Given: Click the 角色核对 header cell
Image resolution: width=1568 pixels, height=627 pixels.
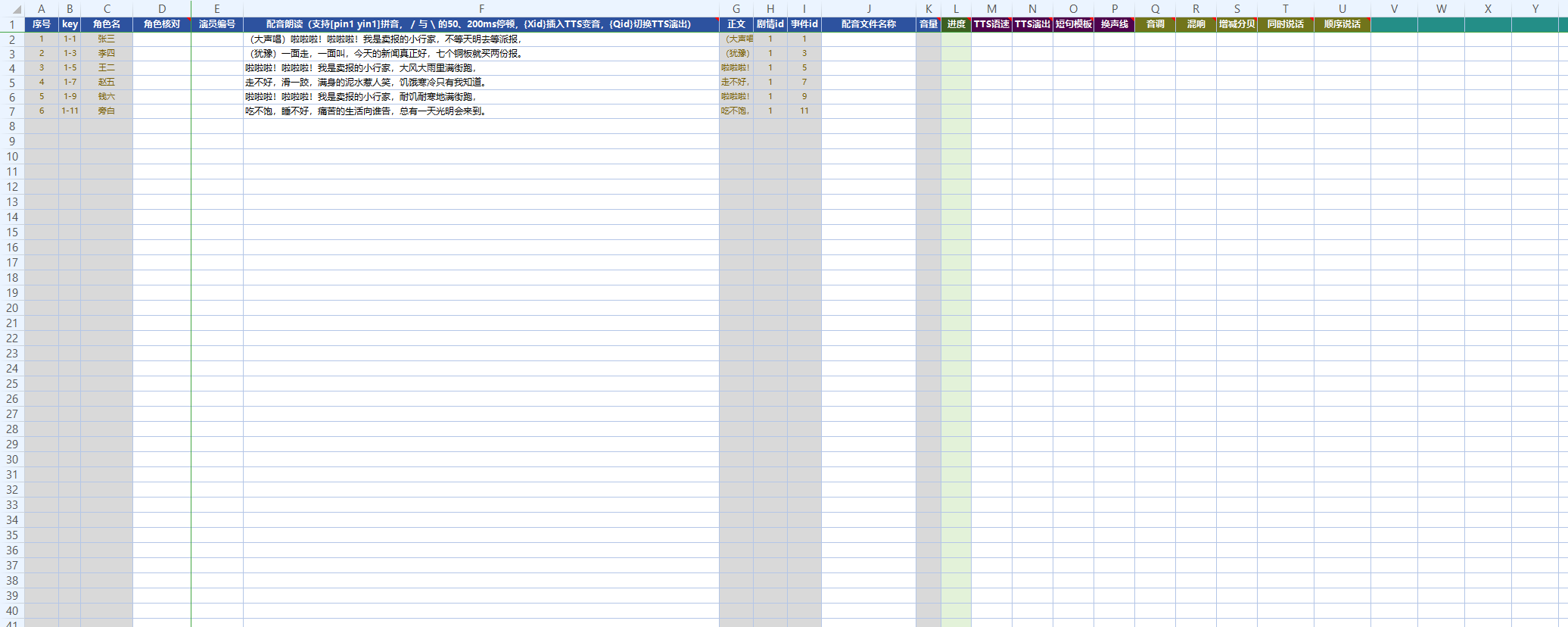Looking at the screenshot, I should 162,24.
